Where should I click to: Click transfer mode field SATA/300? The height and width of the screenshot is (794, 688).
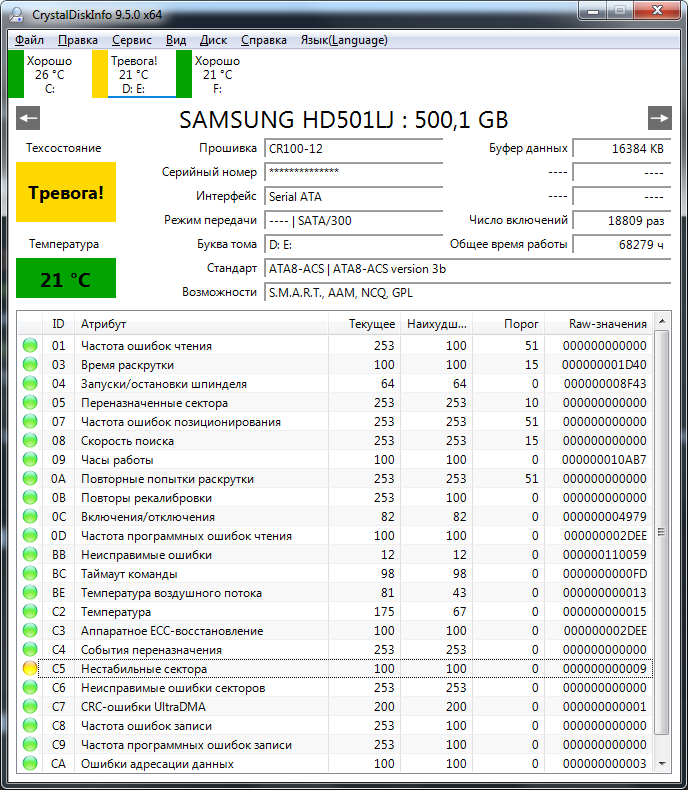pos(353,220)
